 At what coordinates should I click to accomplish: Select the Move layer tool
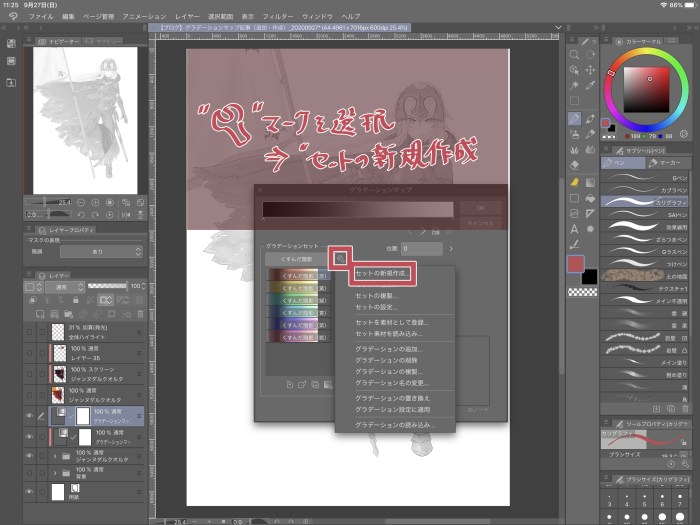(x=590, y=70)
